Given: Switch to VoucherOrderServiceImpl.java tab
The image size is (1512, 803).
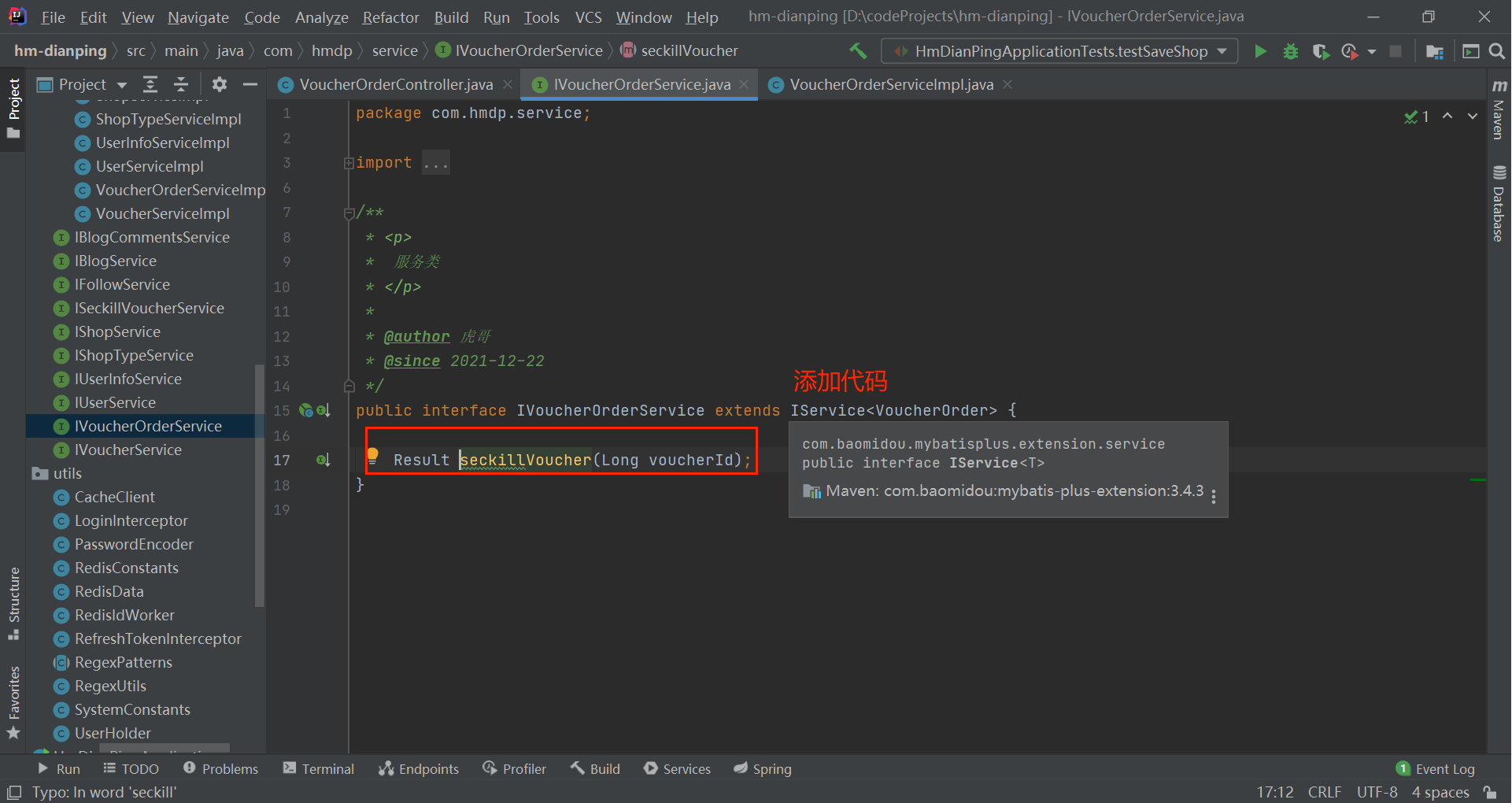Looking at the screenshot, I should pyautogui.click(x=891, y=84).
